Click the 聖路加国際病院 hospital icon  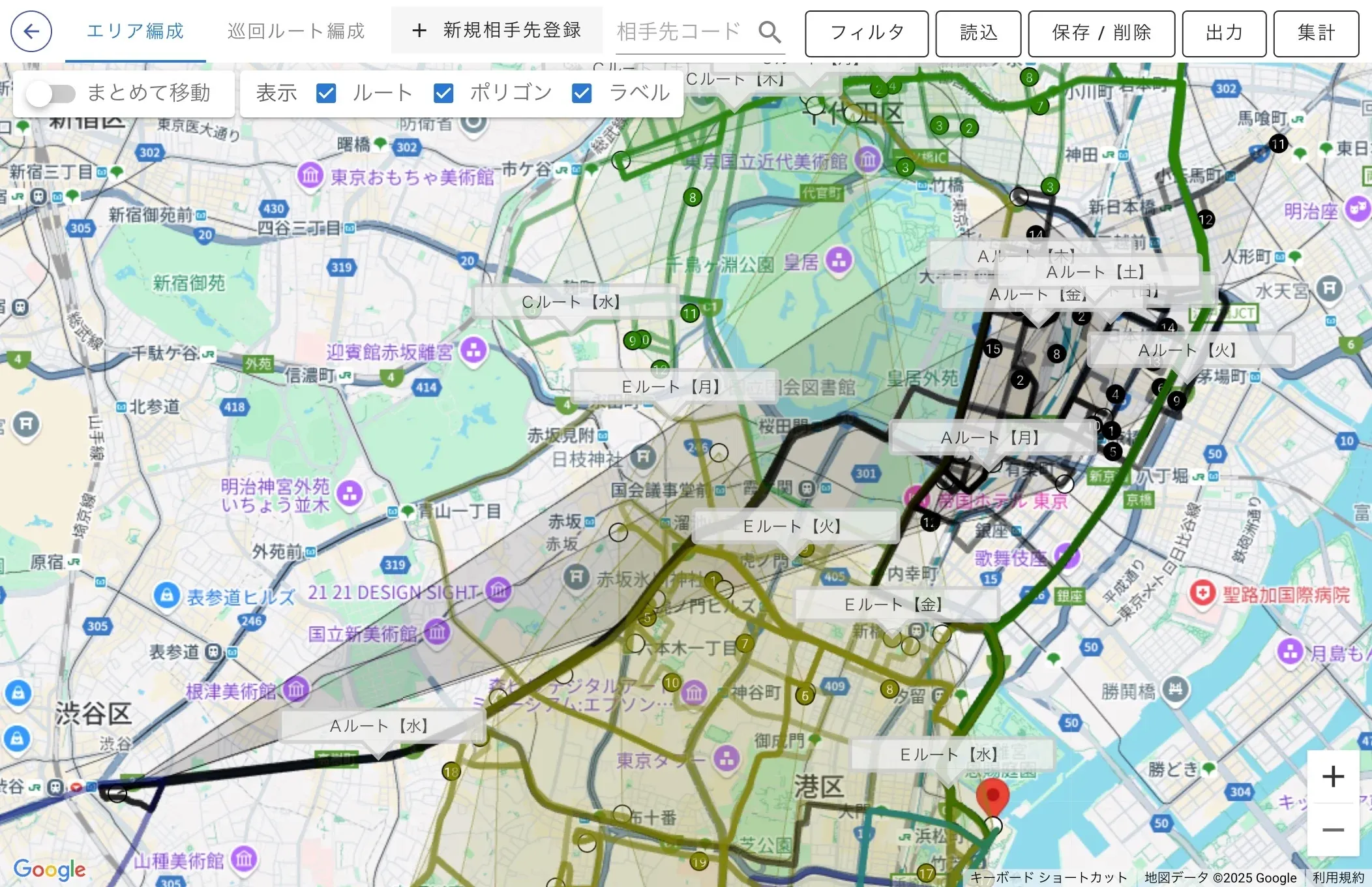(x=1202, y=593)
